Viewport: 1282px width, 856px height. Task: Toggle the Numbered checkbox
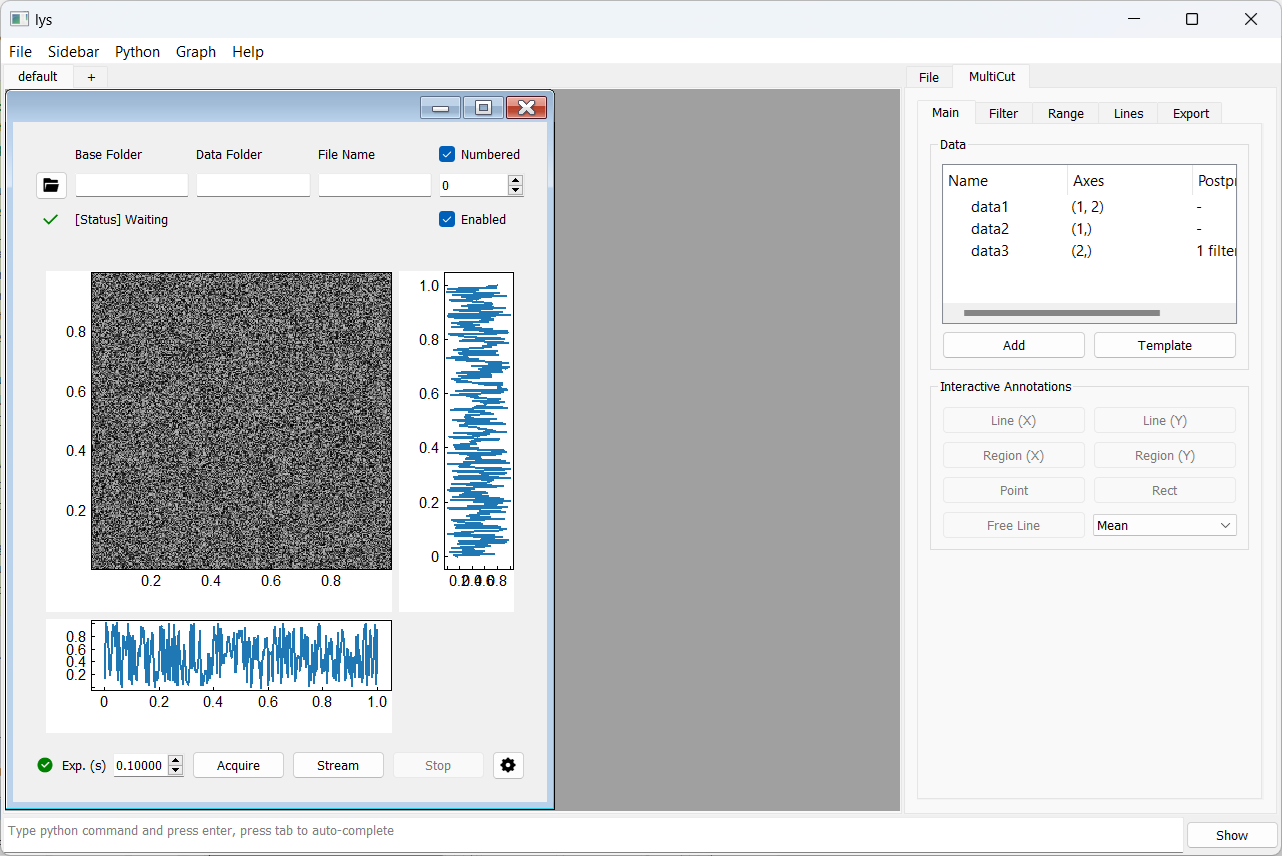click(447, 154)
